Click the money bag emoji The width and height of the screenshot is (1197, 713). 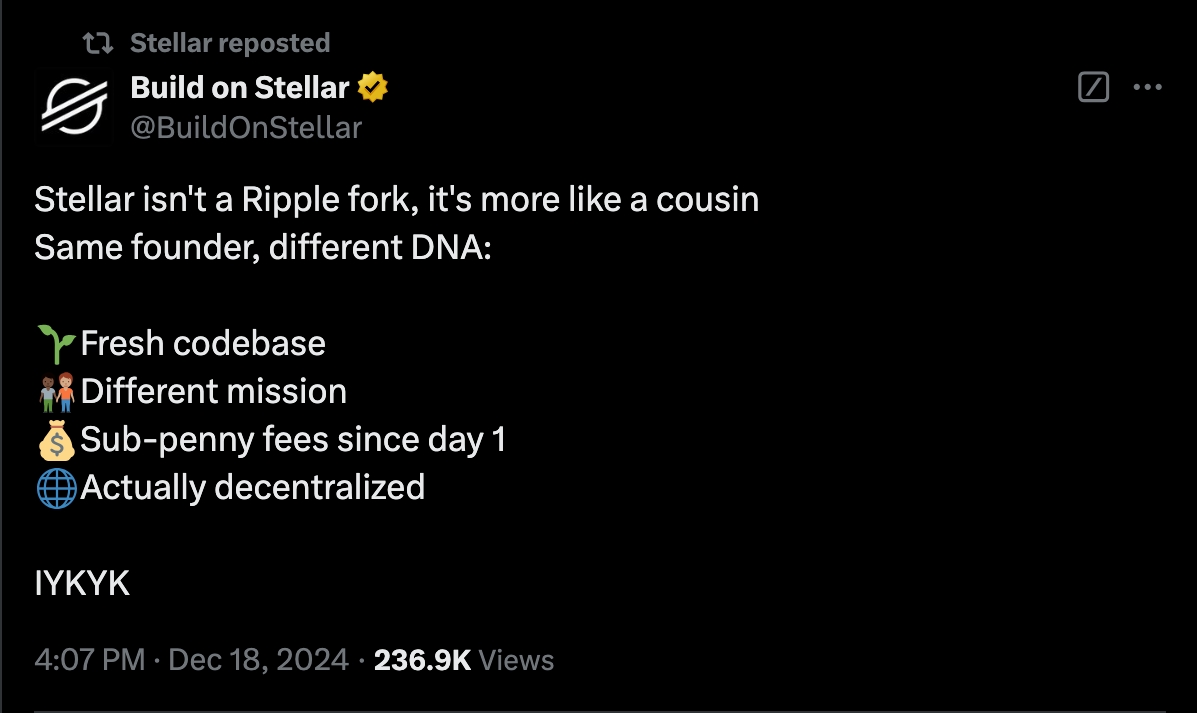[55, 439]
